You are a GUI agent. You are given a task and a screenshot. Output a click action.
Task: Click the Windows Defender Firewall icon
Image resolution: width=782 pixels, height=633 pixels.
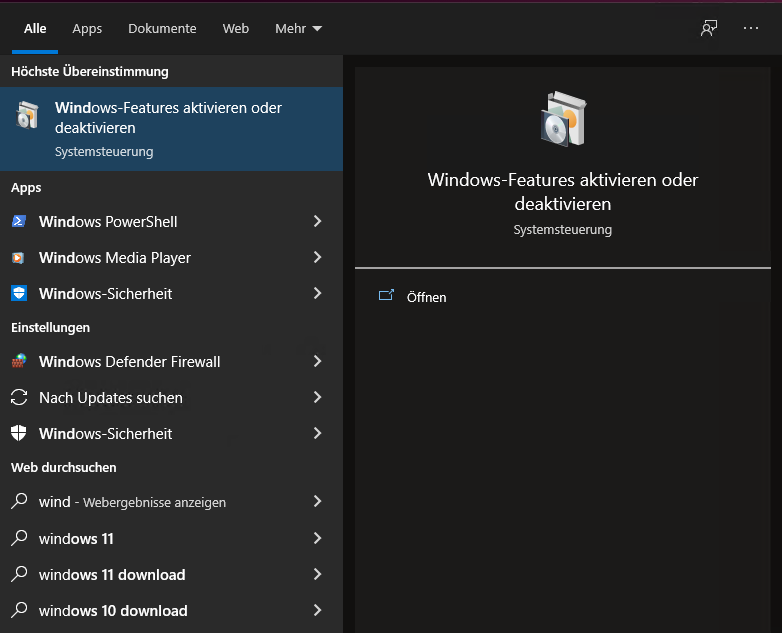click(19, 361)
